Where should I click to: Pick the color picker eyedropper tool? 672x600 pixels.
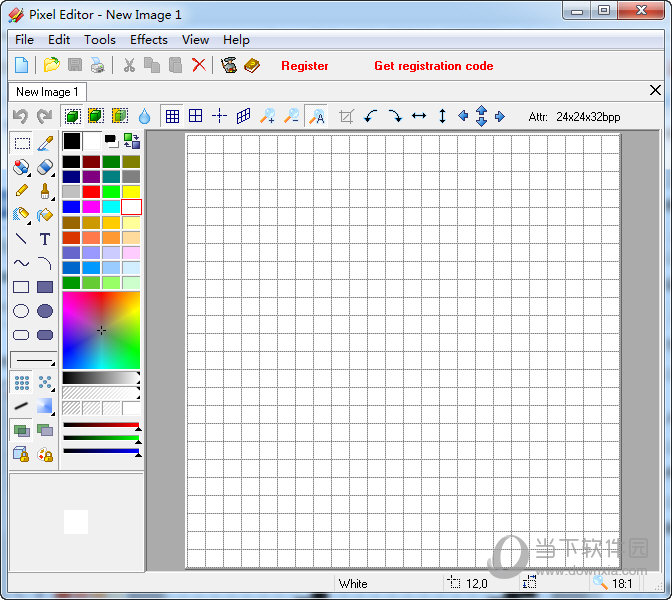coord(45,143)
